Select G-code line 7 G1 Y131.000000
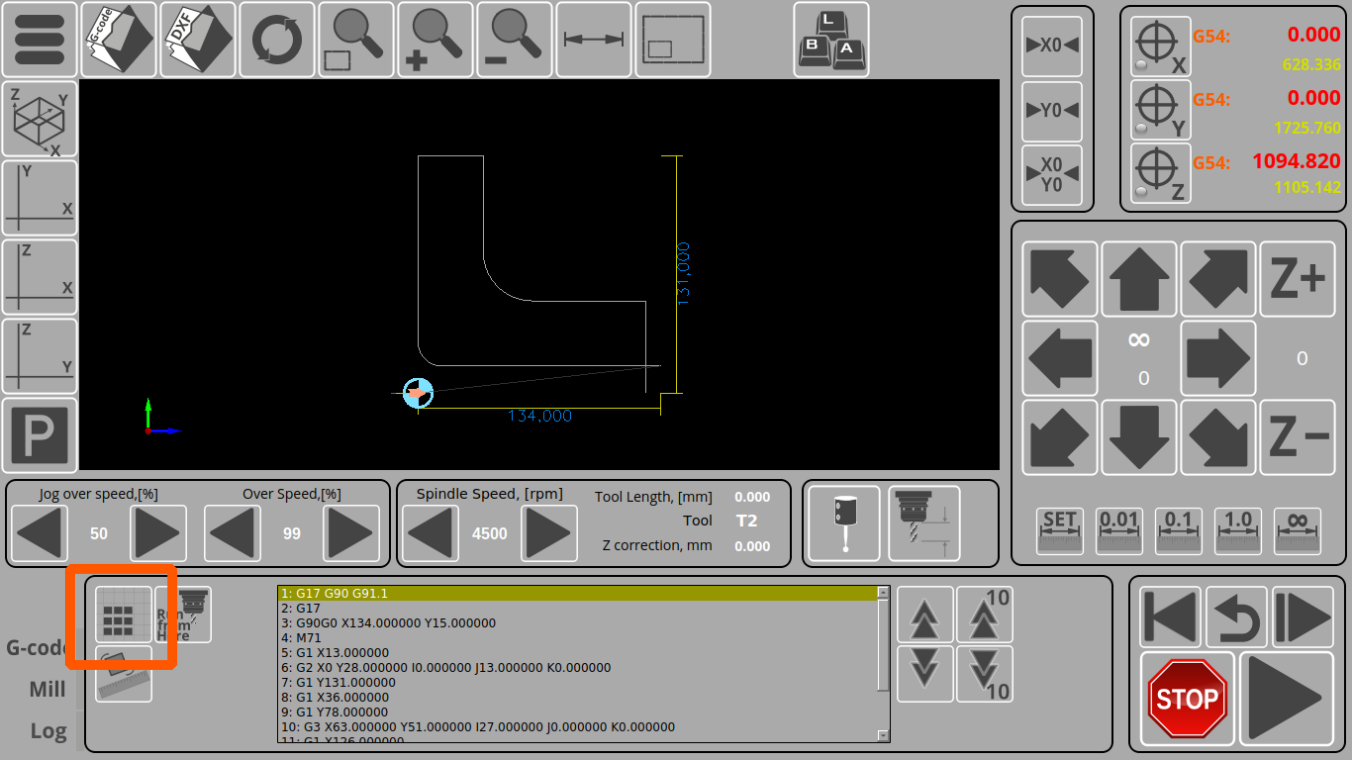Screen dimensions: 1352x760 point(577,682)
